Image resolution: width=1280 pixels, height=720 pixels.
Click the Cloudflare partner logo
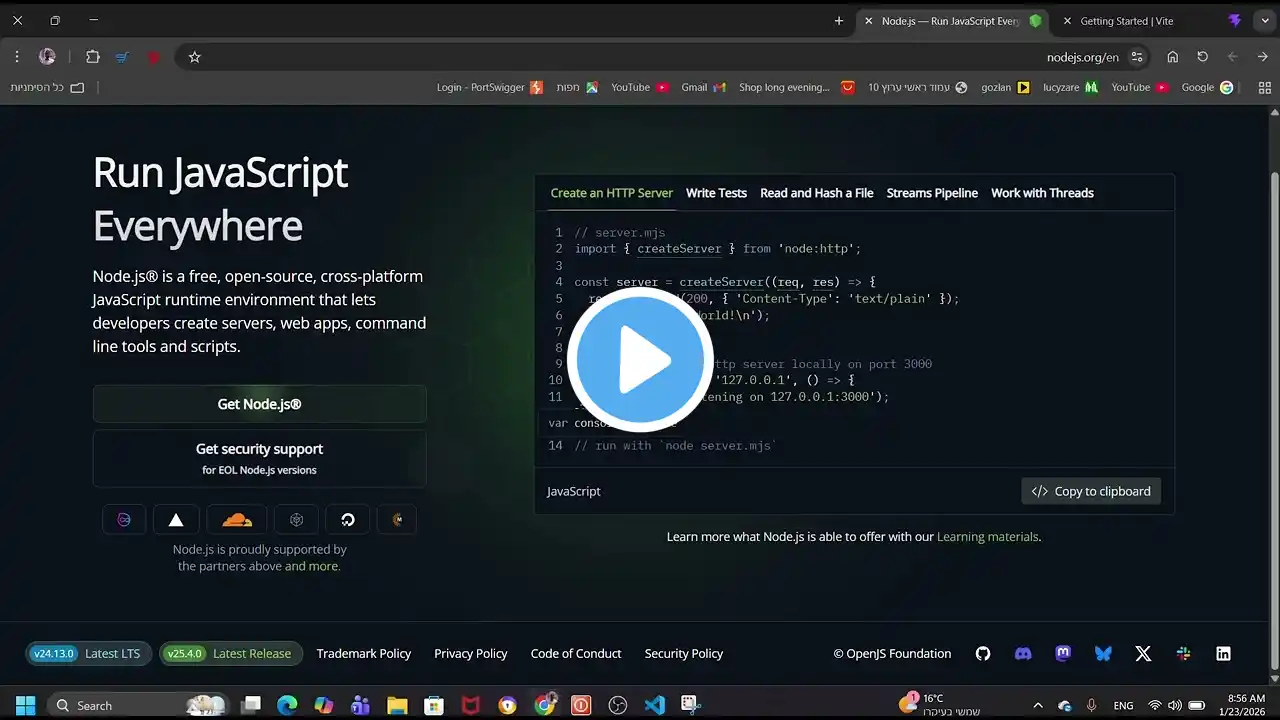[237, 519]
